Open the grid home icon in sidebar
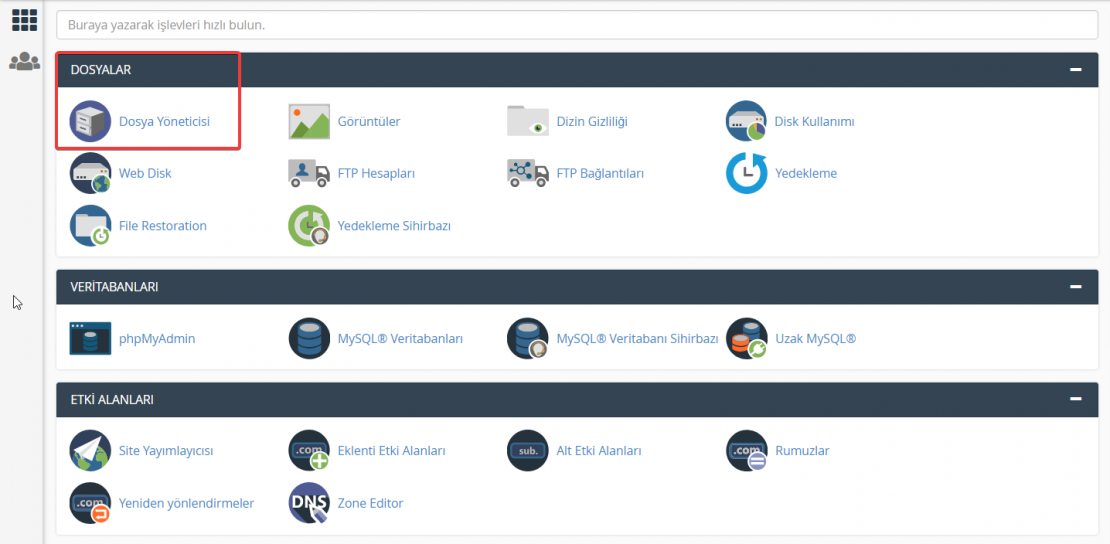 click(x=24, y=20)
